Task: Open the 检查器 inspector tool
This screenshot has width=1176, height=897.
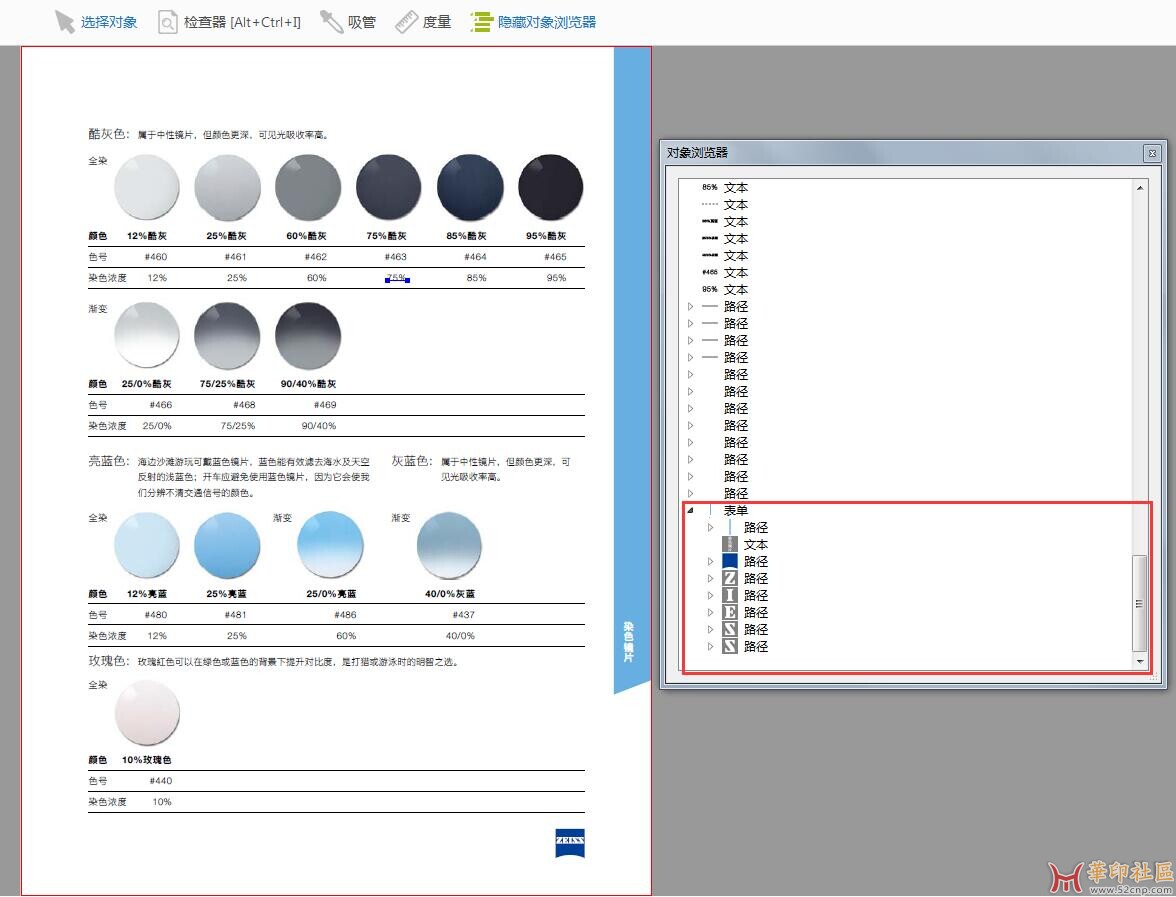Action: click(229, 22)
